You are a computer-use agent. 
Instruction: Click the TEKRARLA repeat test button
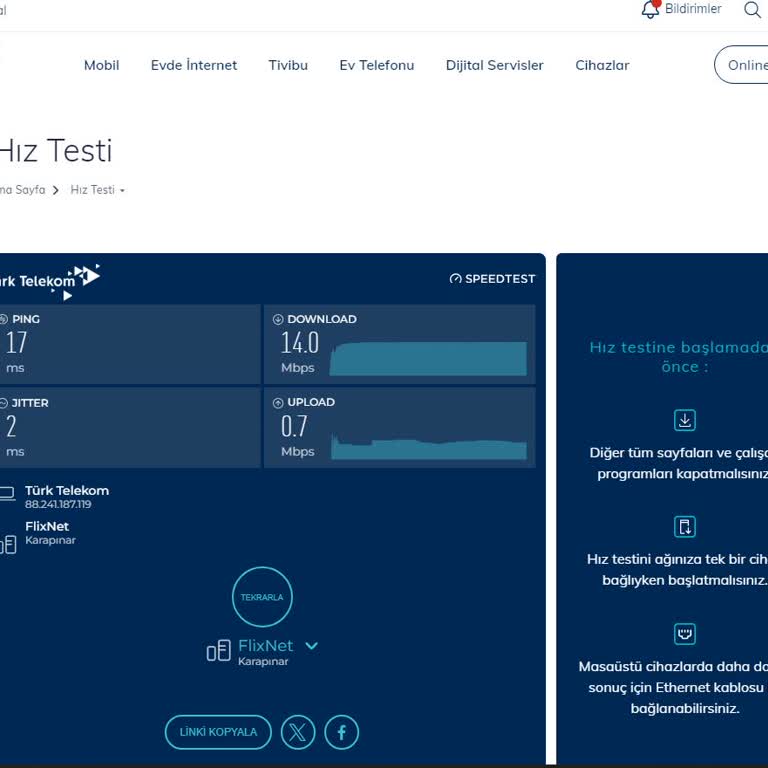click(262, 597)
